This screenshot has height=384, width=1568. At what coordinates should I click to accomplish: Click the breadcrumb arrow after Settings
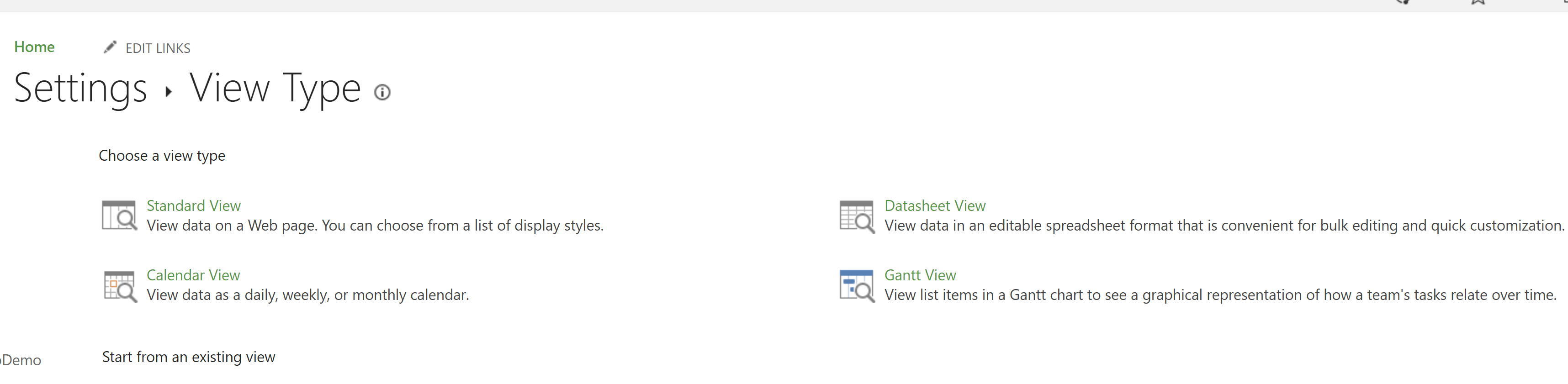pyautogui.click(x=169, y=92)
